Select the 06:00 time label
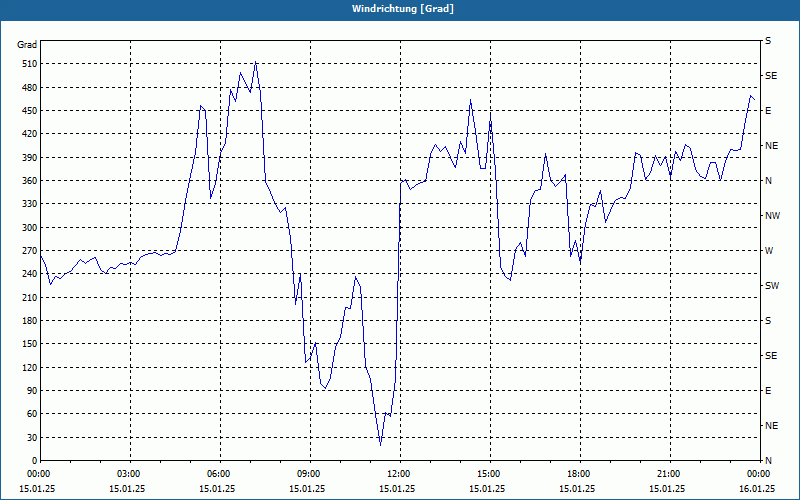The image size is (800, 500). pyautogui.click(x=220, y=474)
